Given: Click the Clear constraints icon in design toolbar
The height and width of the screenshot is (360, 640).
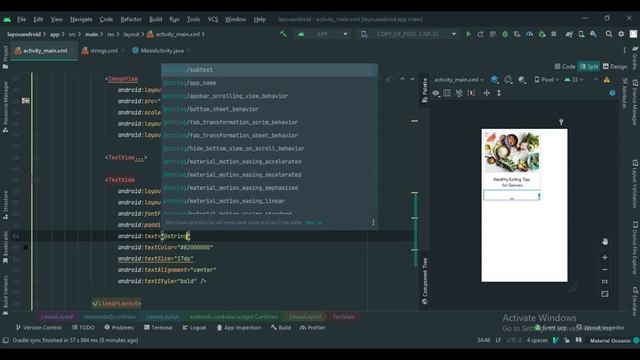Looking at the screenshot, I should [x=459, y=93].
